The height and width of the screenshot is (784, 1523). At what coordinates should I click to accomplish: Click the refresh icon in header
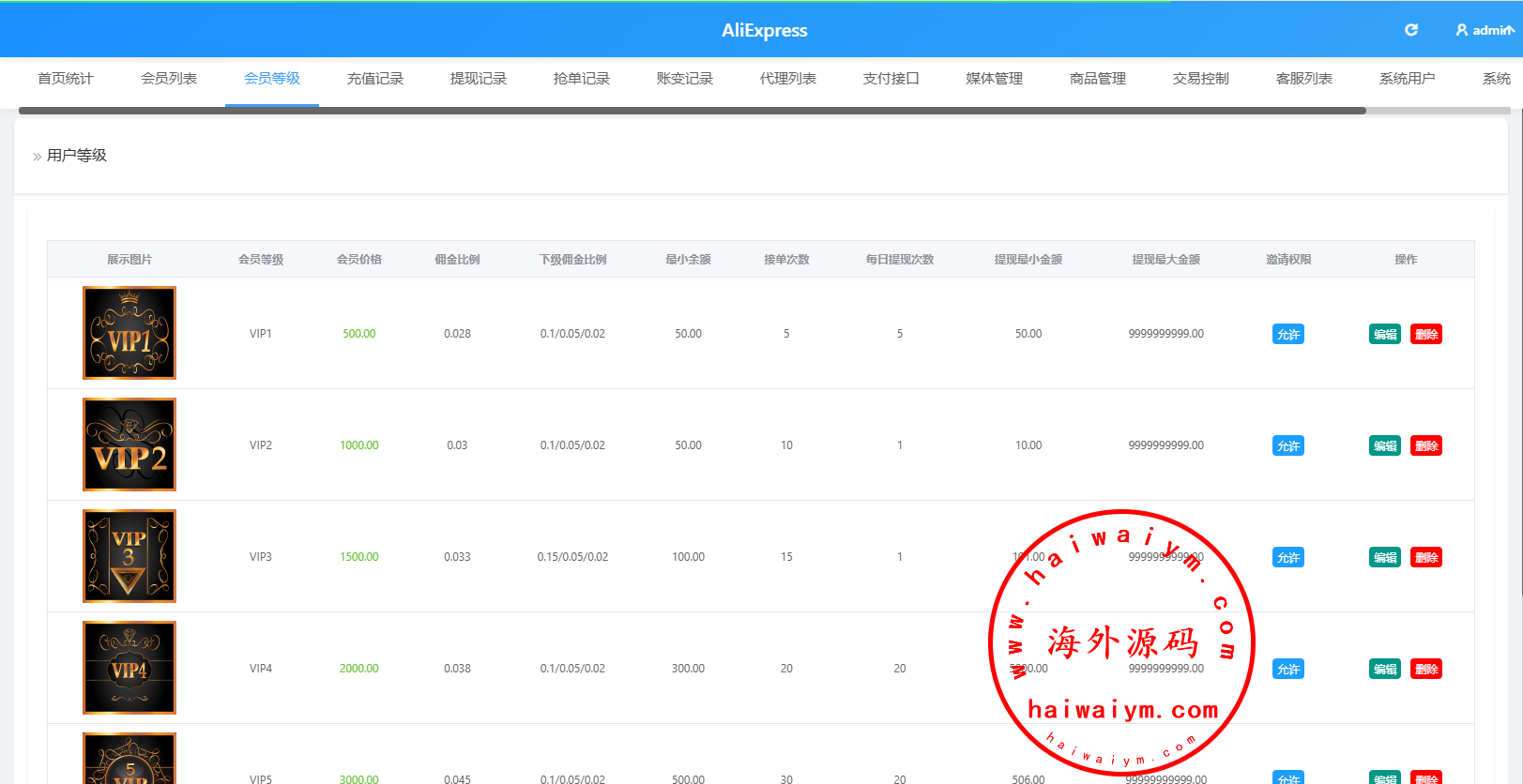[1410, 30]
